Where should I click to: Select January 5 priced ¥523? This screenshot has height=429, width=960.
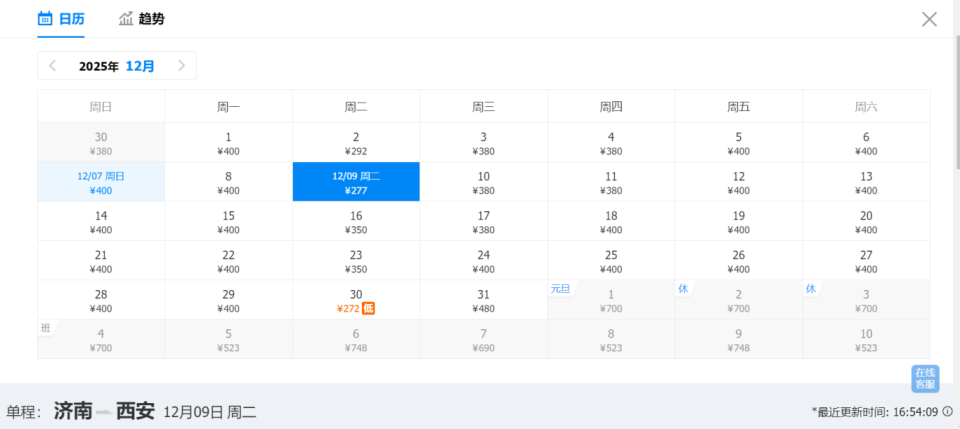[x=228, y=339]
